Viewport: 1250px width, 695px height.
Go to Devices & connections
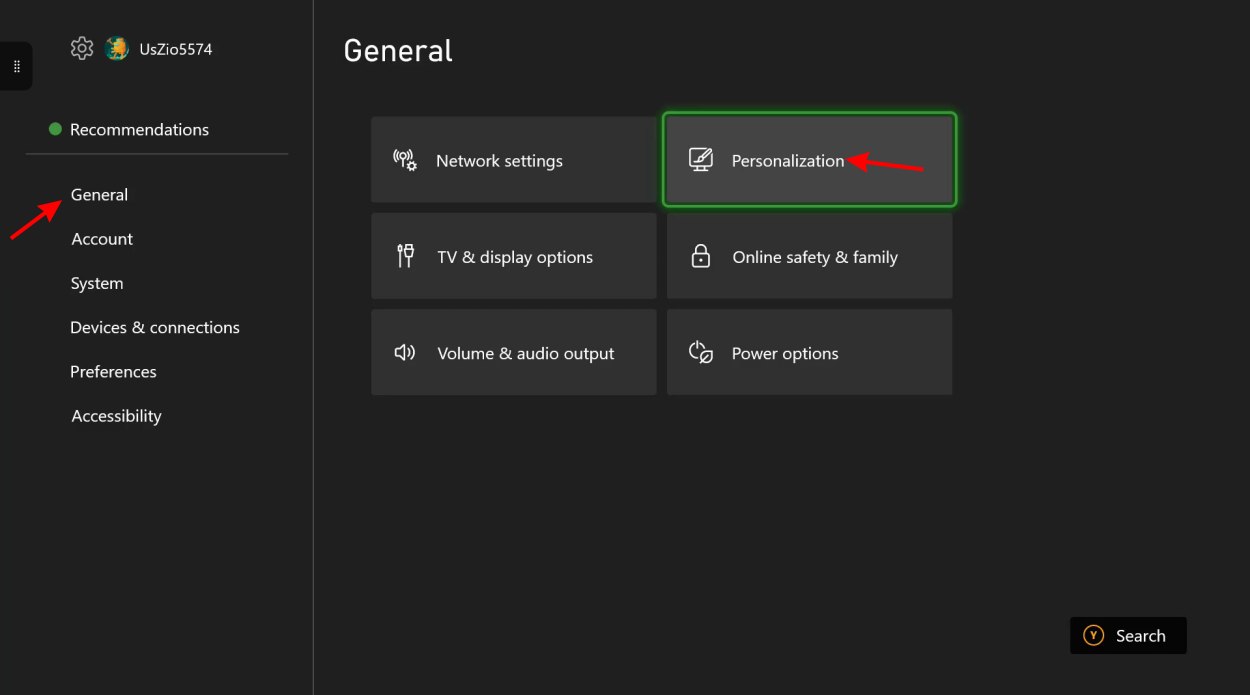coord(155,327)
